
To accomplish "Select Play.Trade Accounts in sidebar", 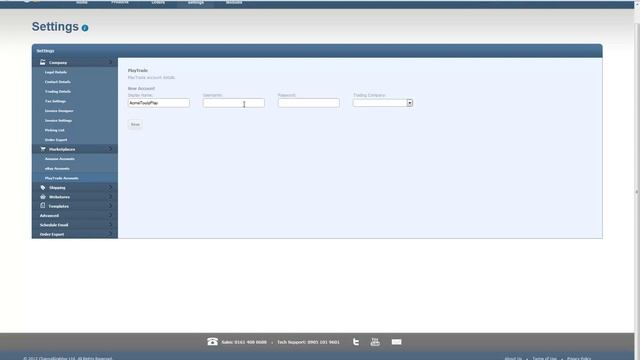I will pos(62,178).
